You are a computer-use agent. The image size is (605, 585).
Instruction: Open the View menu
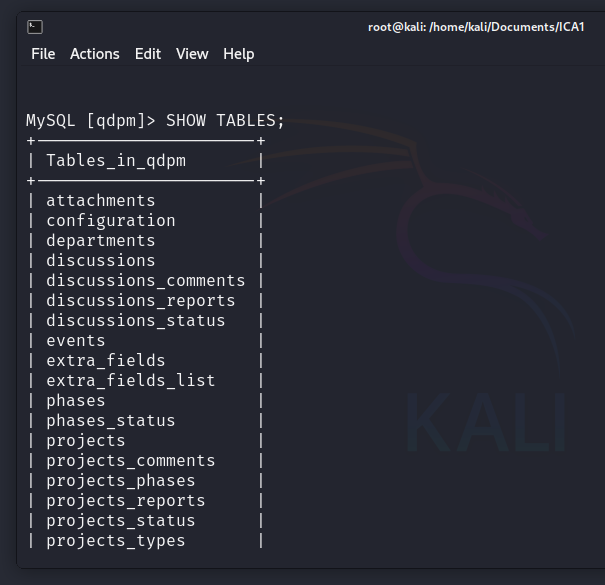click(192, 54)
